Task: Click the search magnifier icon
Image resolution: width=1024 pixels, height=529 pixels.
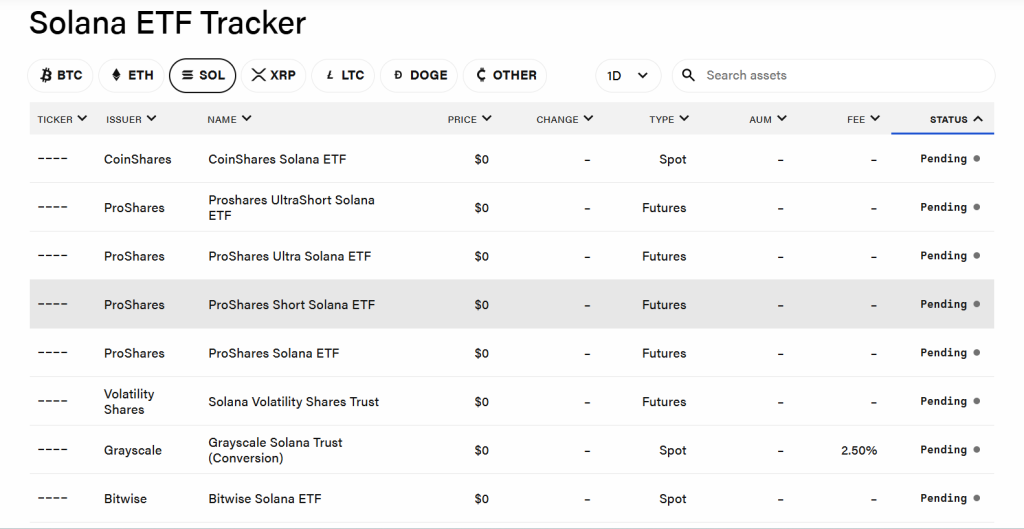Action: [689, 75]
